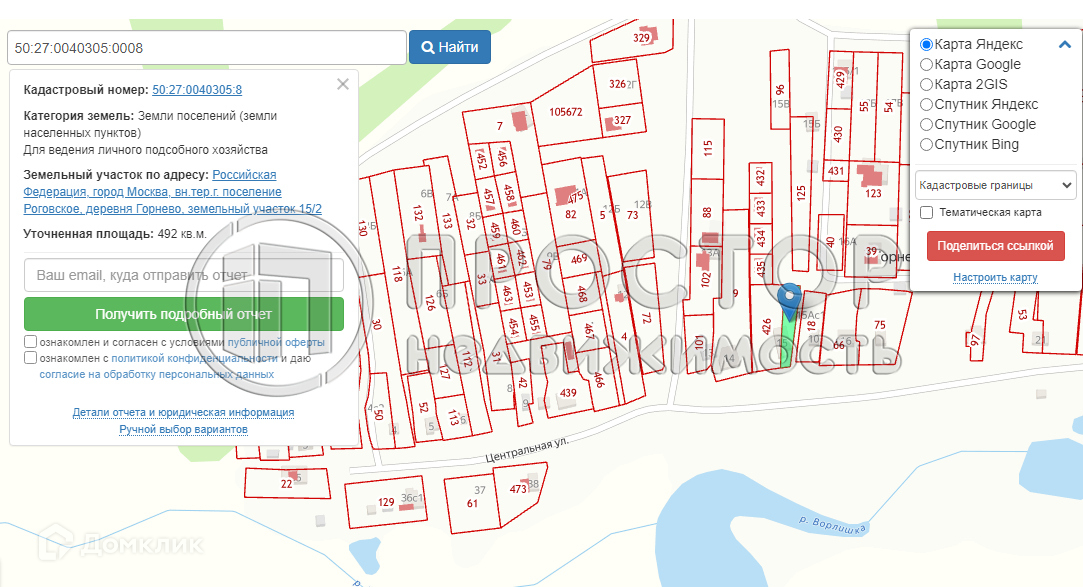Click the parcel labeled 431
Image resolution: width=1083 pixels, height=587 pixels.
coord(836,171)
